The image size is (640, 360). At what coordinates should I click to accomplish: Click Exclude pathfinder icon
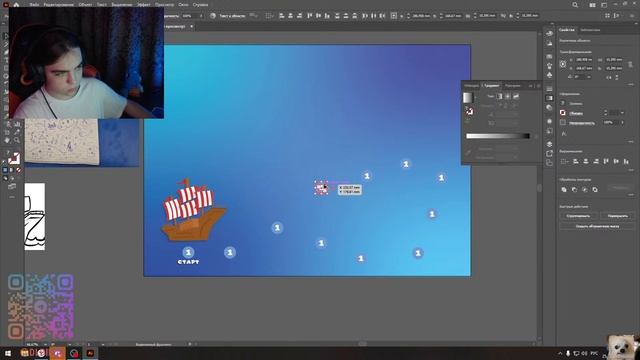pos(595,189)
